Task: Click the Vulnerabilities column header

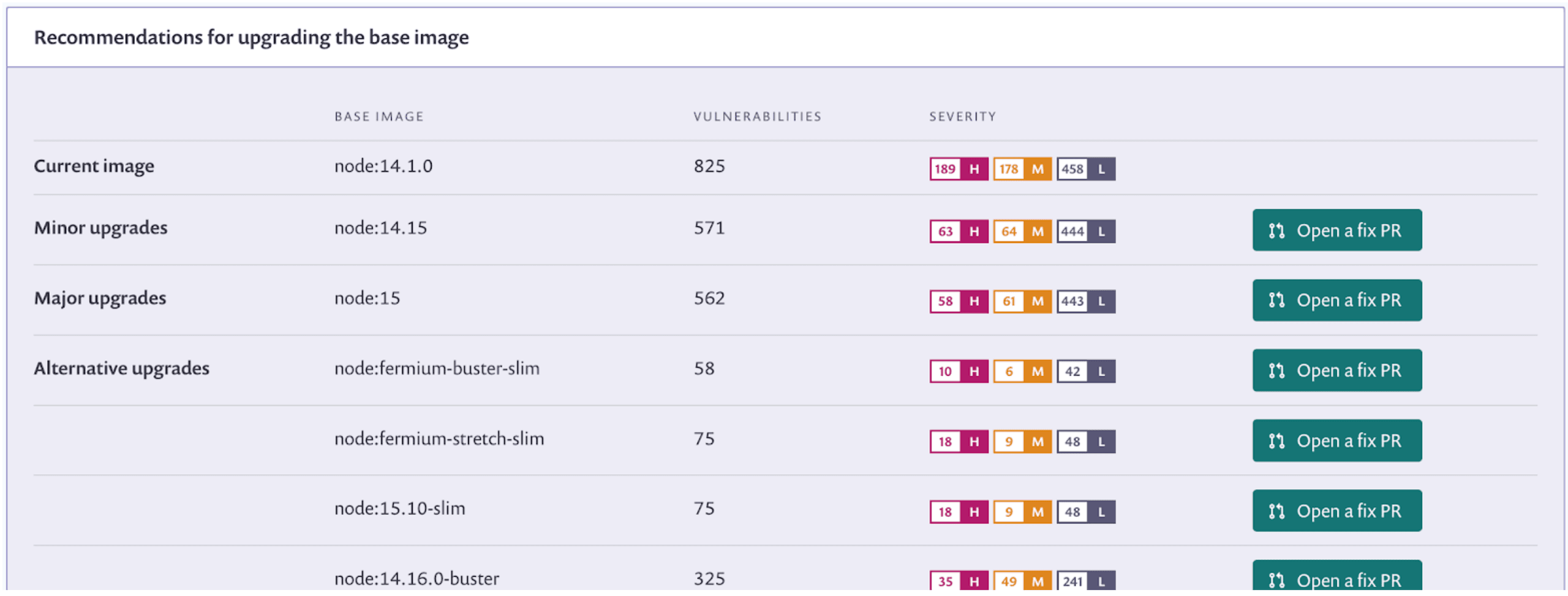Action: 756,116
